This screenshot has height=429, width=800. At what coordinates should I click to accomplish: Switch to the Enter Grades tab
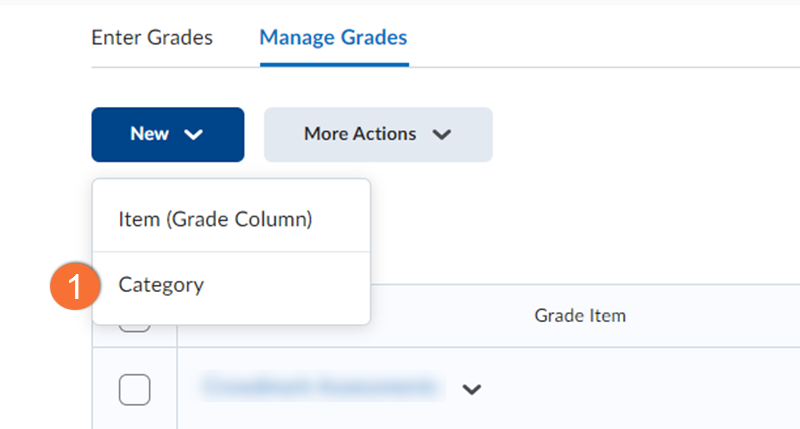(x=151, y=38)
